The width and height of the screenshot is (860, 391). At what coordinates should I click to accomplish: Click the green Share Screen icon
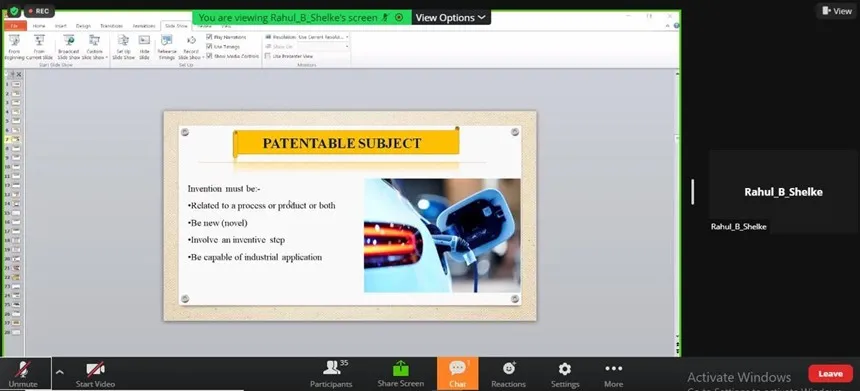[401, 368]
